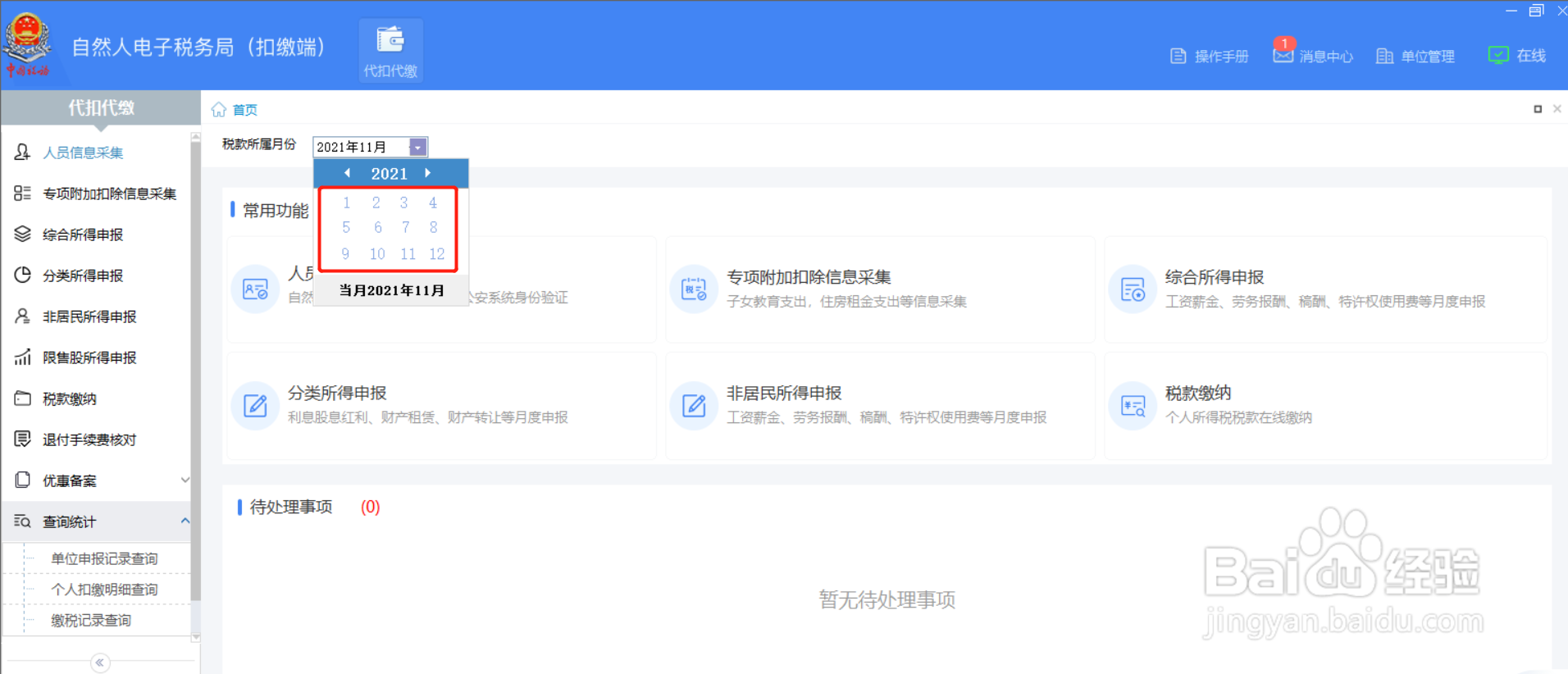Click 税款缴纳 folder icon in sidebar
Viewport: 1568px width, 674px height.
(x=23, y=398)
